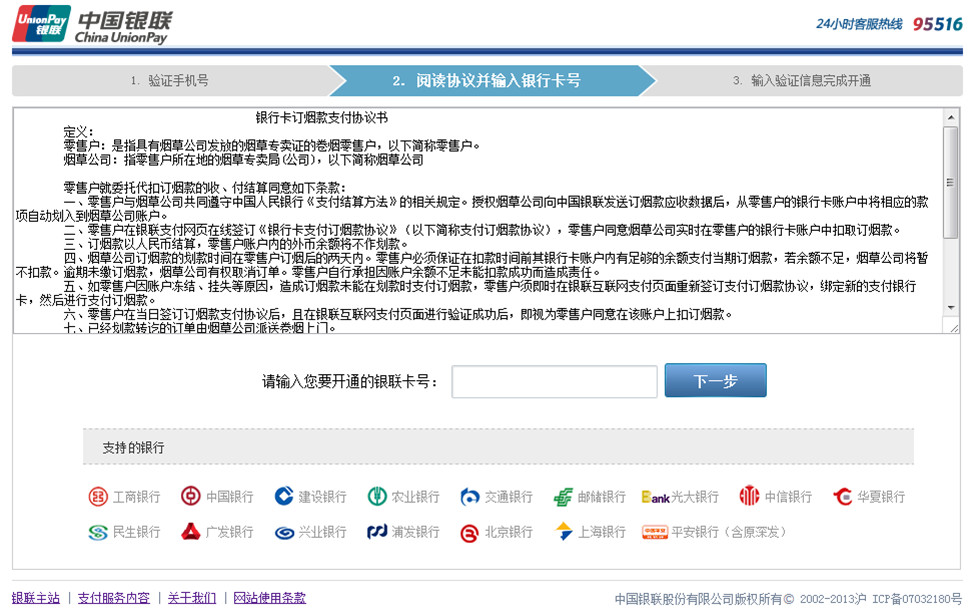Click the 下一步 button

coord(716,380)
